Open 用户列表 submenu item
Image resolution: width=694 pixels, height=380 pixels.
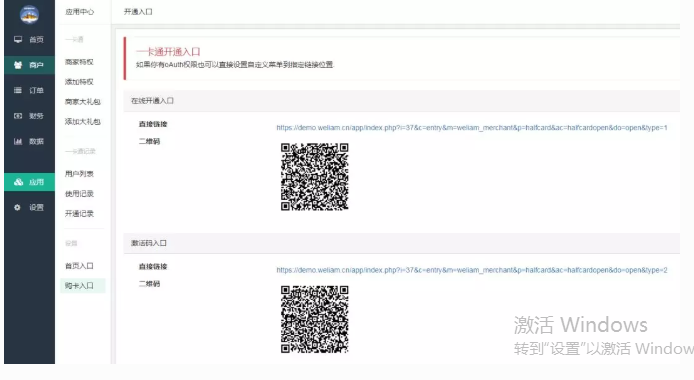(79, 174)
